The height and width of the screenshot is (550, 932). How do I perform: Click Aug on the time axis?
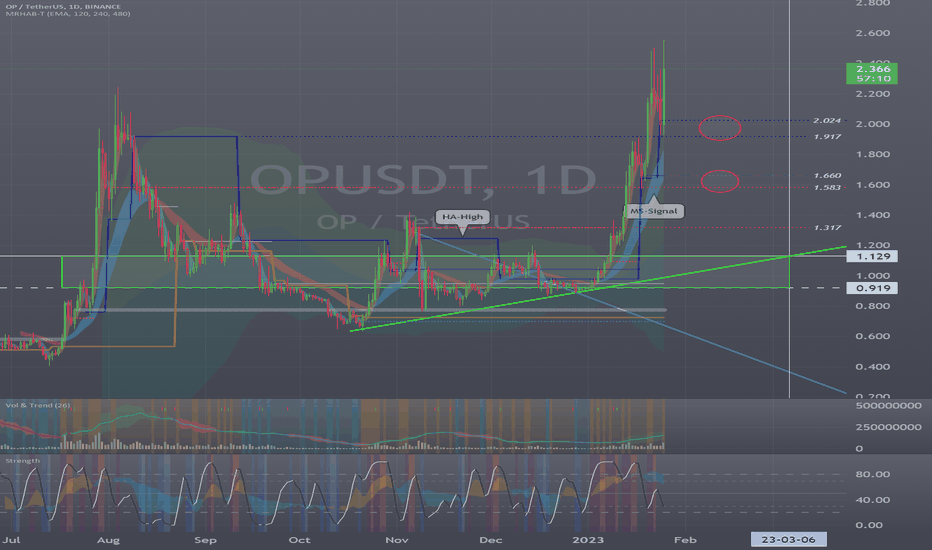pyautogui.click(x=108, y=540)
